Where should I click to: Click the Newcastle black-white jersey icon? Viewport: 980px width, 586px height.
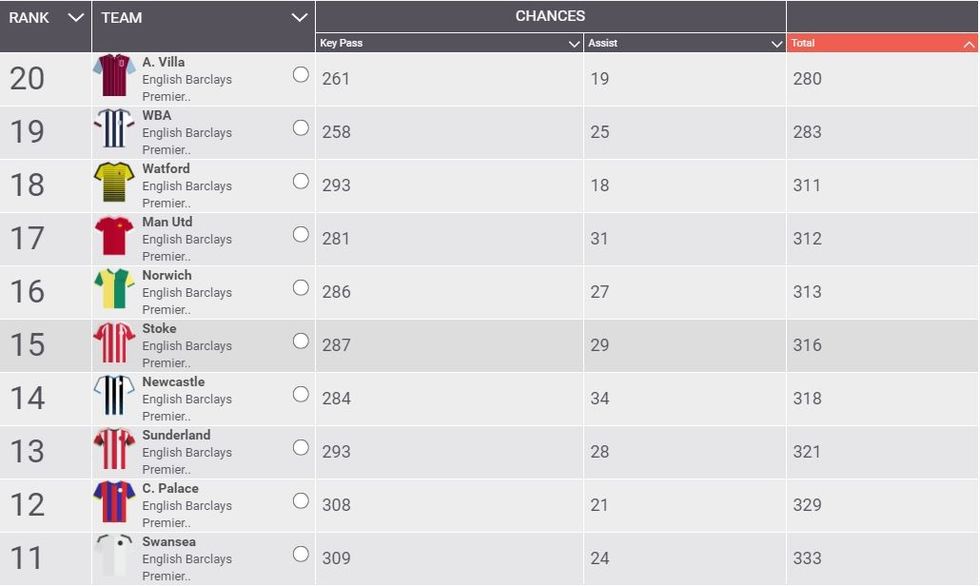point(114,395)
